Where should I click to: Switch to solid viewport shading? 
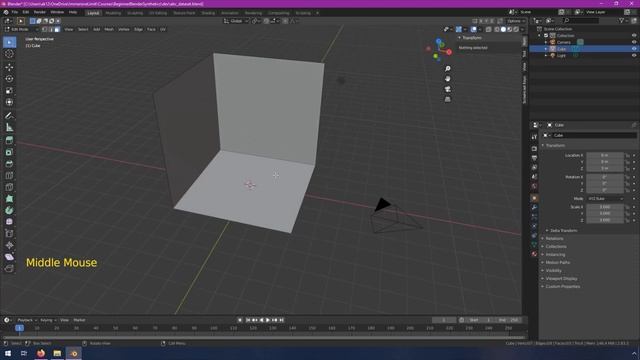pyautogui.click(x=503, y=29)
